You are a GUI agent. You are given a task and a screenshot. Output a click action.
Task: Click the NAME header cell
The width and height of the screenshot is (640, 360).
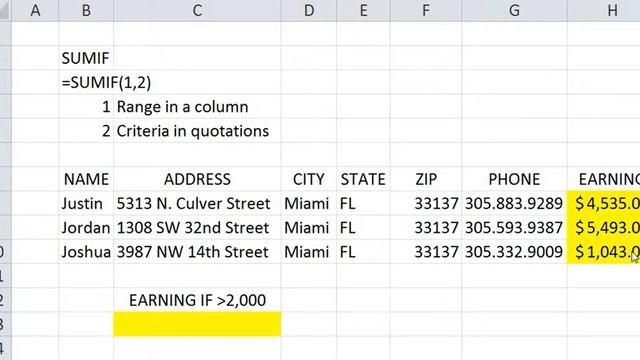point(86,179)
